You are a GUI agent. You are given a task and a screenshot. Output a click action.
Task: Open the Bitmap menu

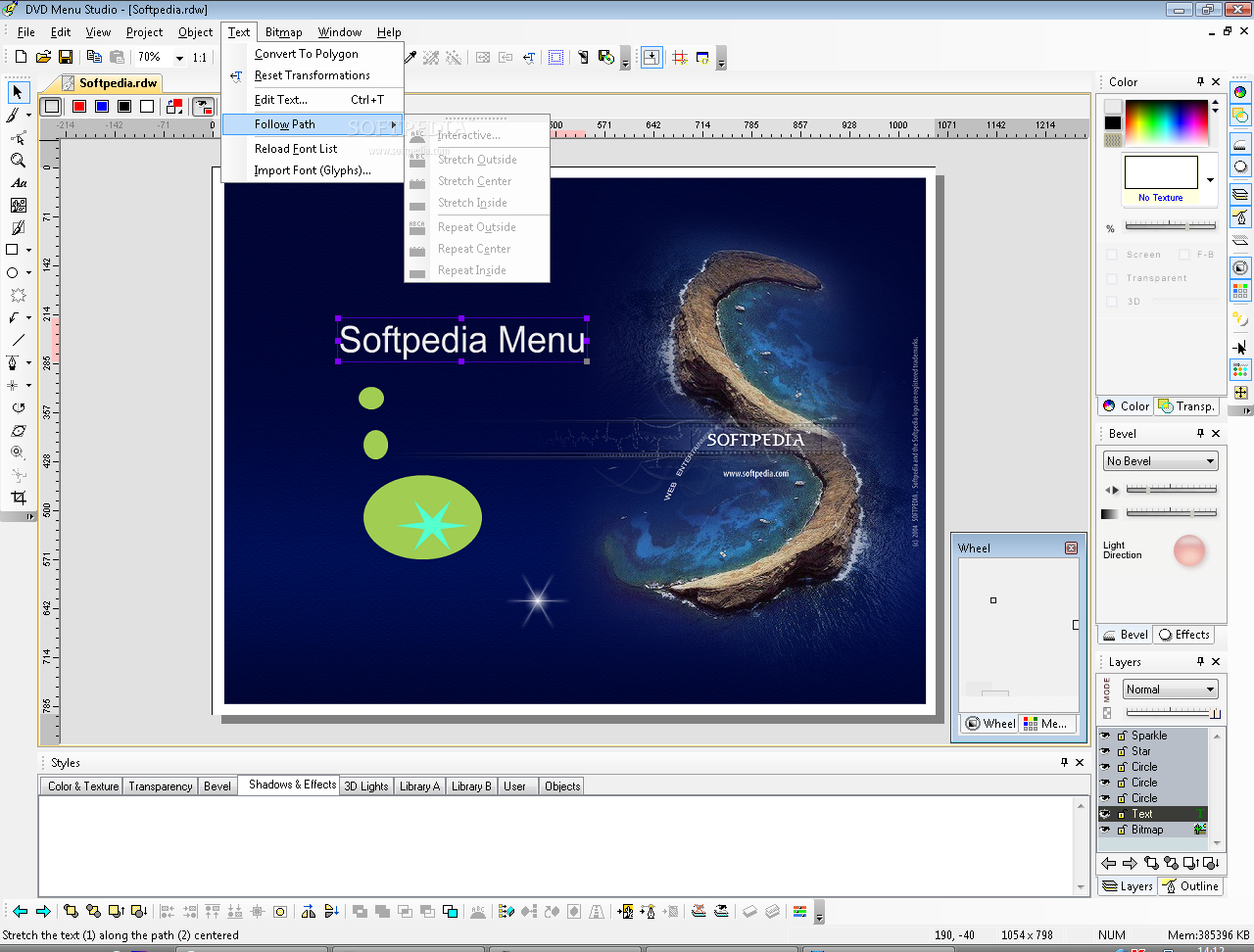point(284,32)
